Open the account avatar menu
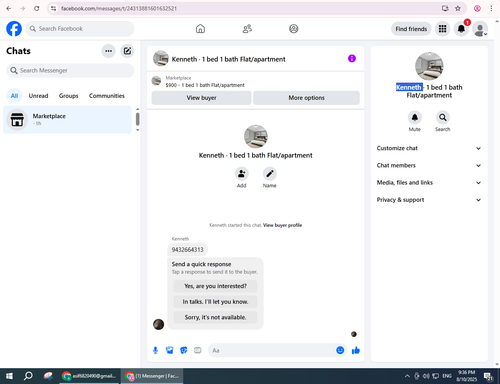The width and height of the screenshot is (500, 384). click(x=480, y=29)
